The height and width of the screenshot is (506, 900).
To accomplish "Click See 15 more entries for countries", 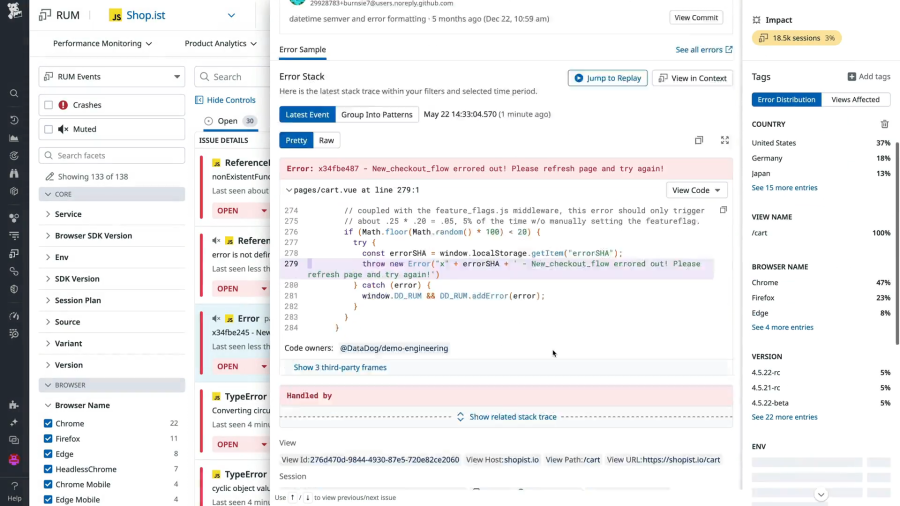I will click(x=784, y=188).
